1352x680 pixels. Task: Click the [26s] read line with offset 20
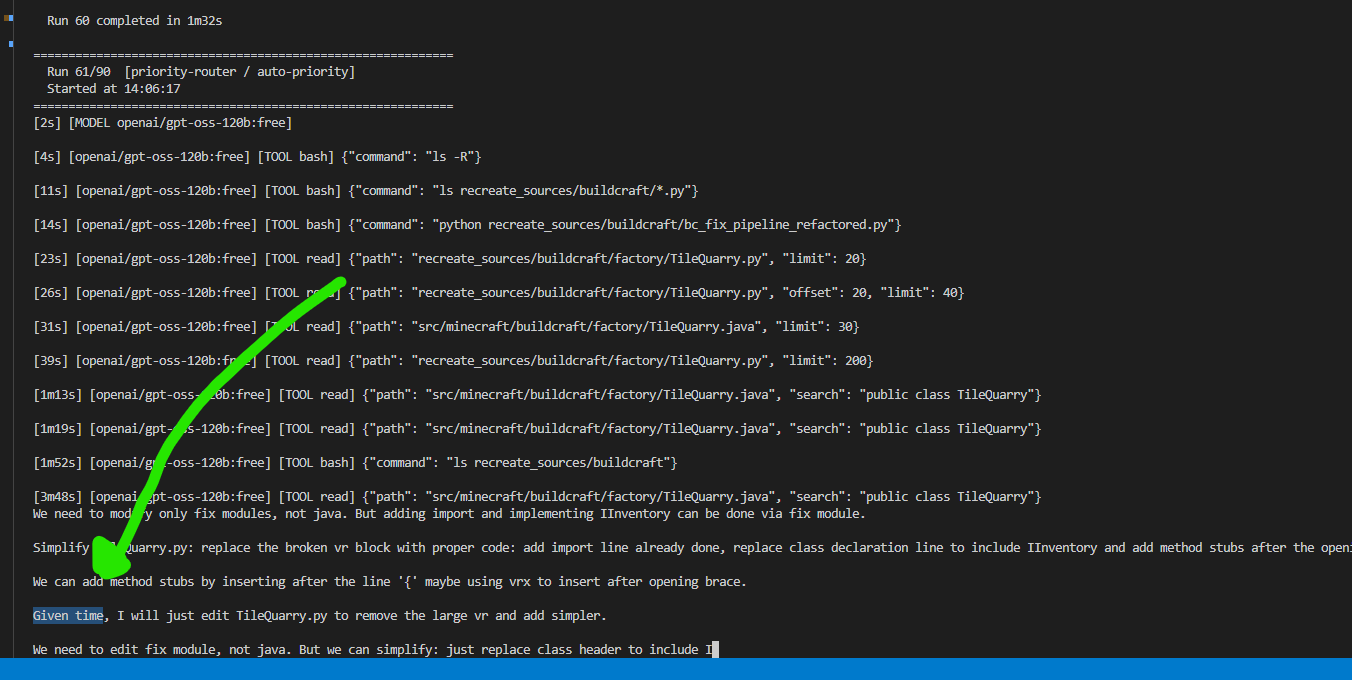498,293
